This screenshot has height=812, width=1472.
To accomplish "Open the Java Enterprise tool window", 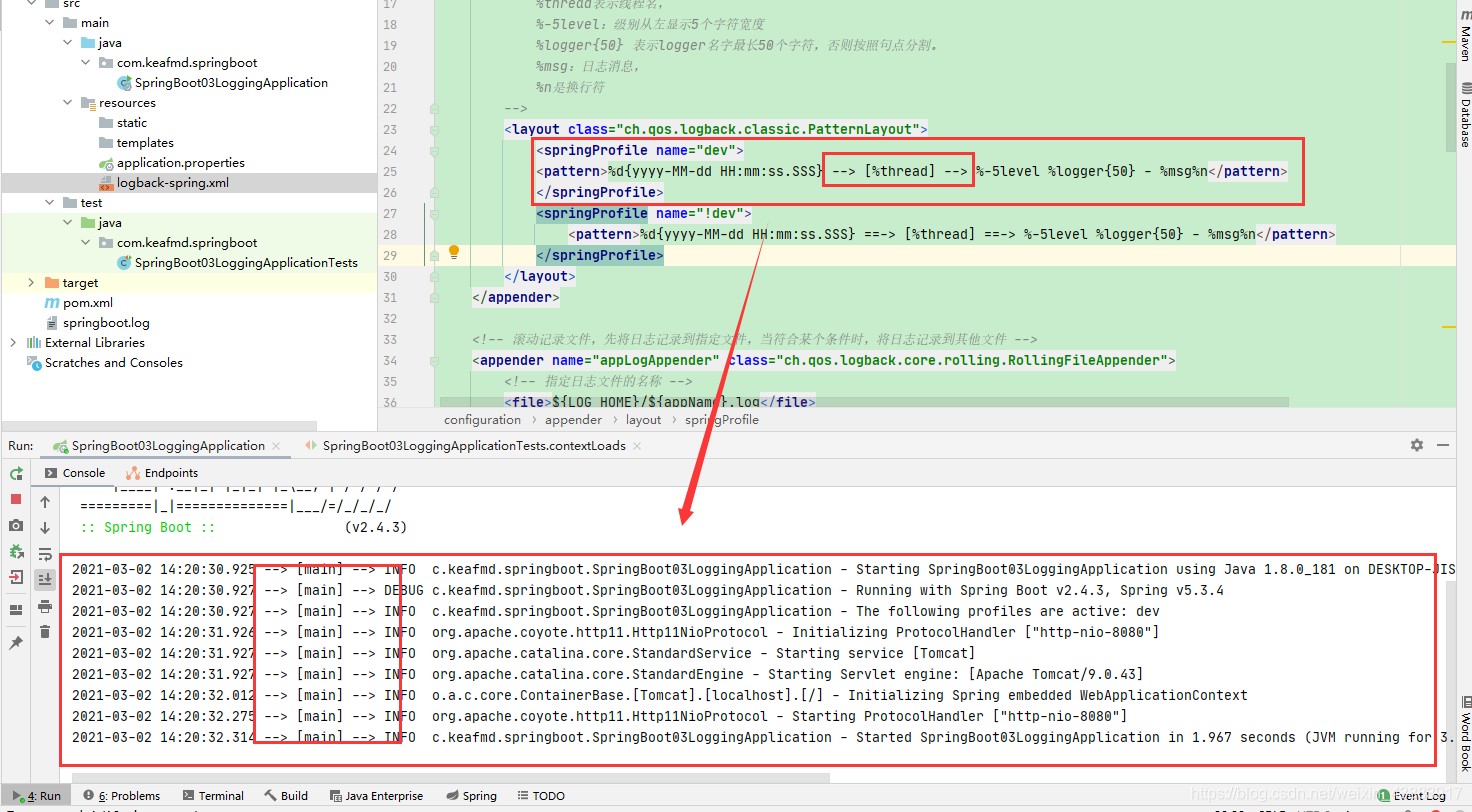I will point(377,796).
